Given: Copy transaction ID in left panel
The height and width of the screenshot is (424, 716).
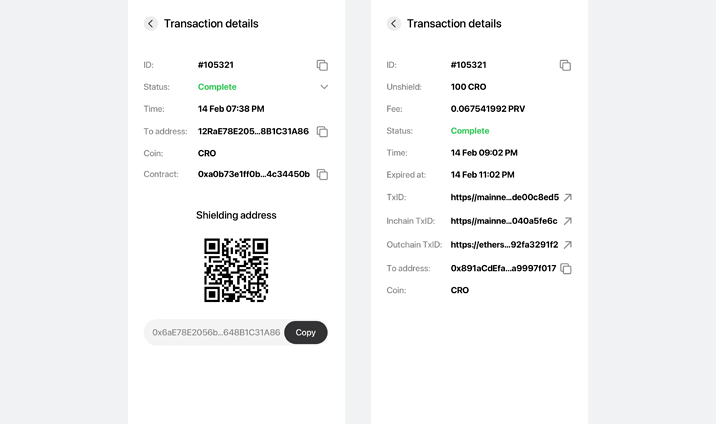Looking at the screenshot, I should click(x=322, y=65).
